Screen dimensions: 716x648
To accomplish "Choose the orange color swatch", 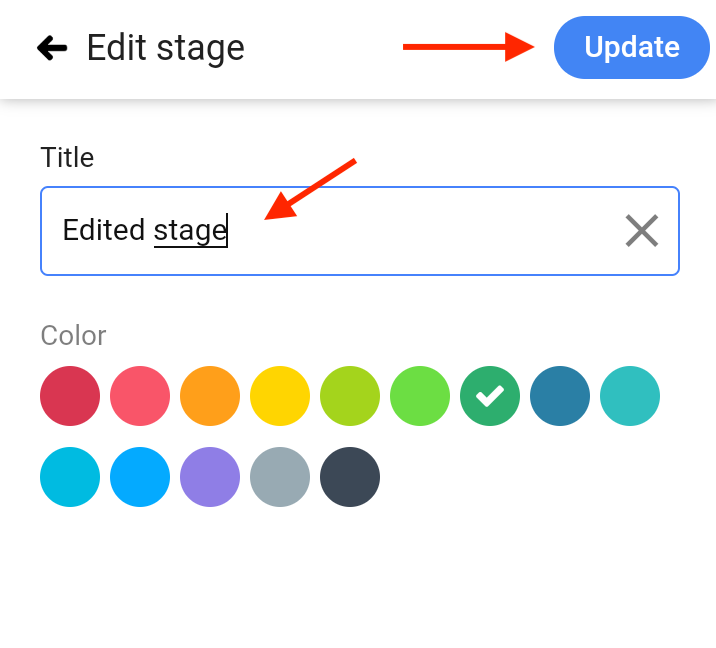I will point(210,396).
